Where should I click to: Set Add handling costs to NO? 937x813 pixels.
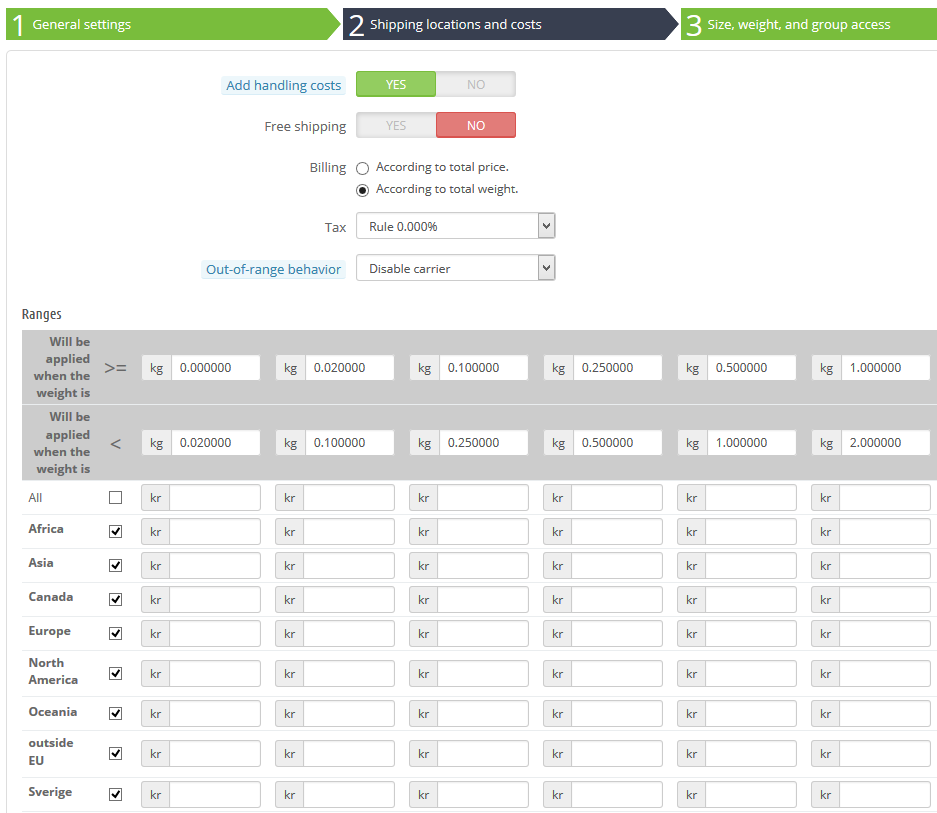tap(476, 84)
